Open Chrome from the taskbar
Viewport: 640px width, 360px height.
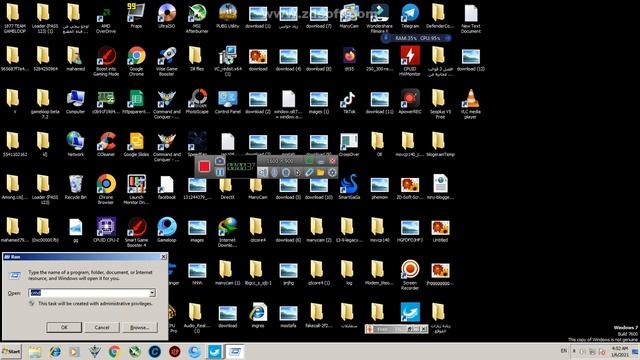point(115,351)
